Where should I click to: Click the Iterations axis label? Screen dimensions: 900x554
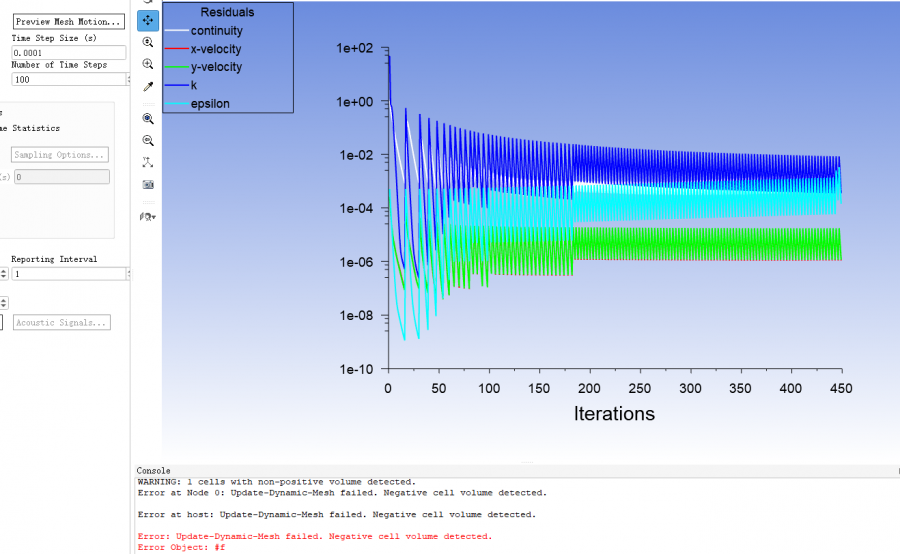click(x=614, y=414)
